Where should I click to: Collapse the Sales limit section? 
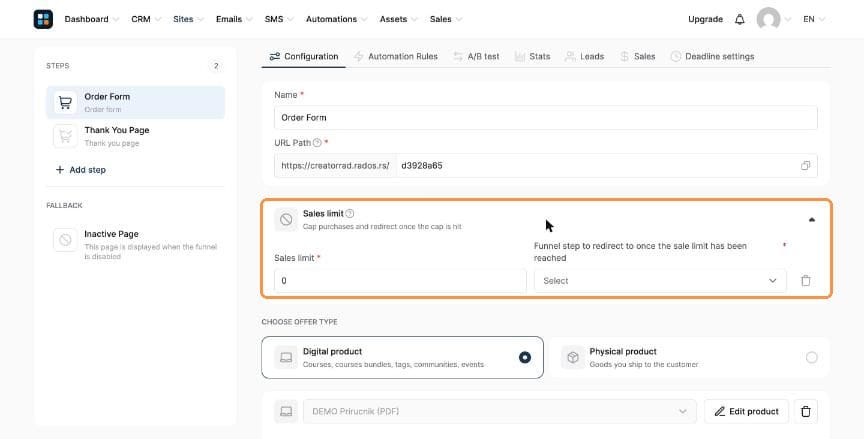point(812,219)
